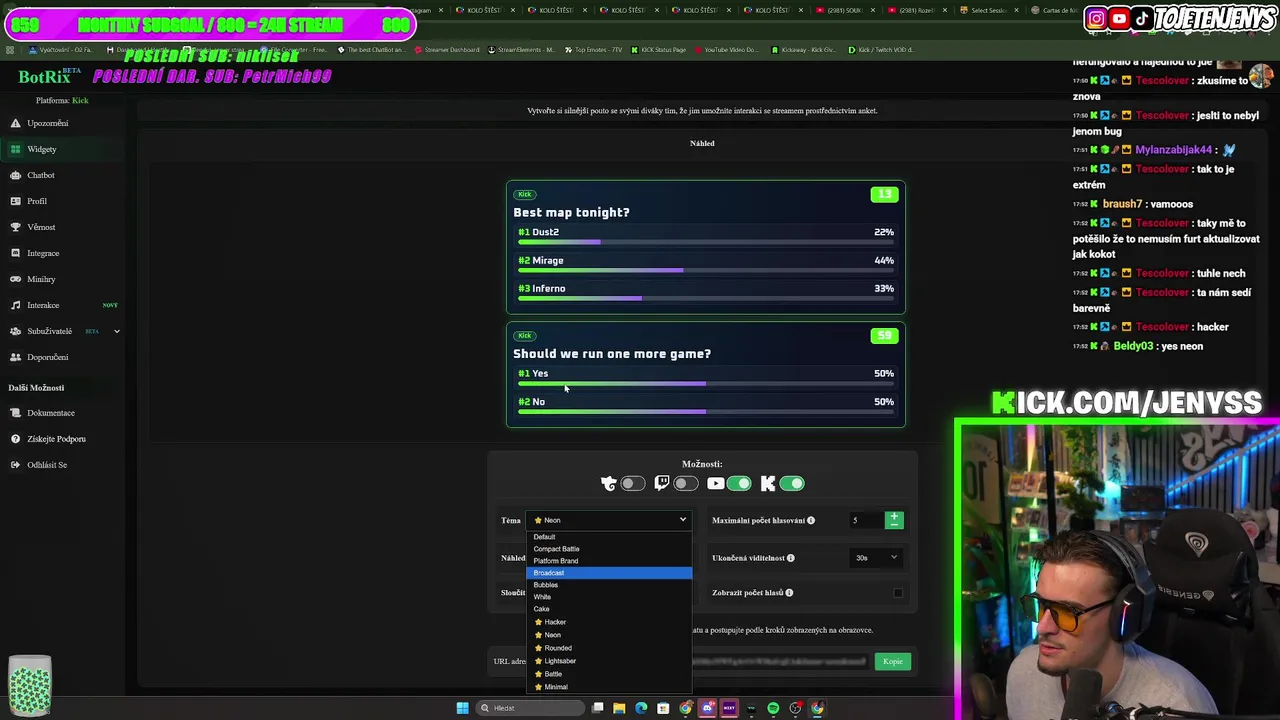Select White theme option
This screenshot has width=1280, height=720.
(x=609, y=597)
